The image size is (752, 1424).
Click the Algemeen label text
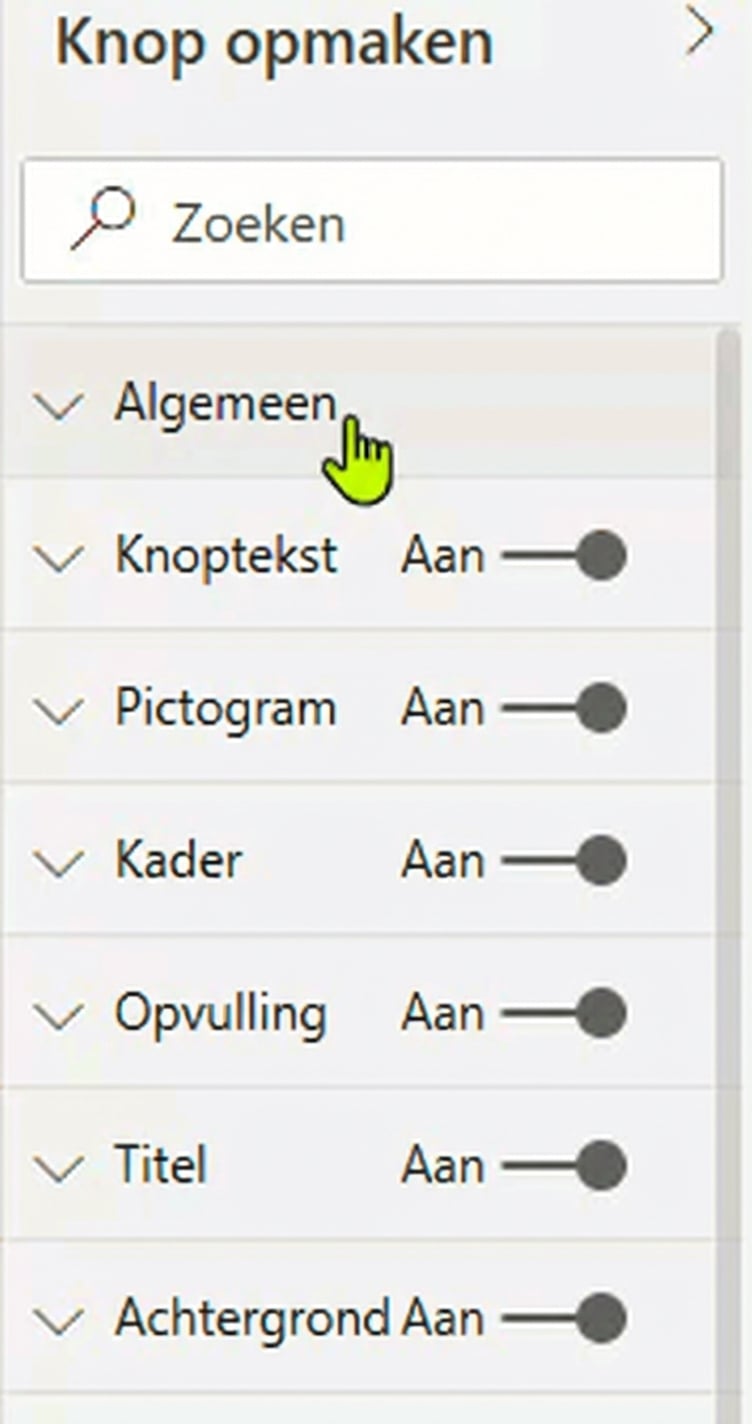(227, 401)
